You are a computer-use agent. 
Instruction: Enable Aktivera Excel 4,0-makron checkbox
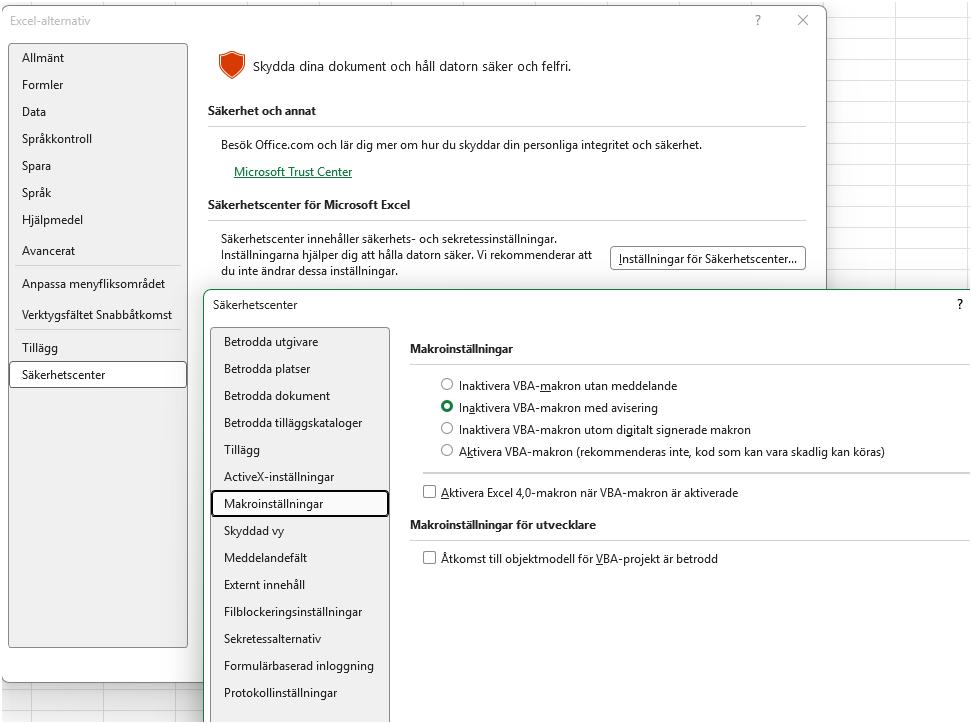click(429, 492)
